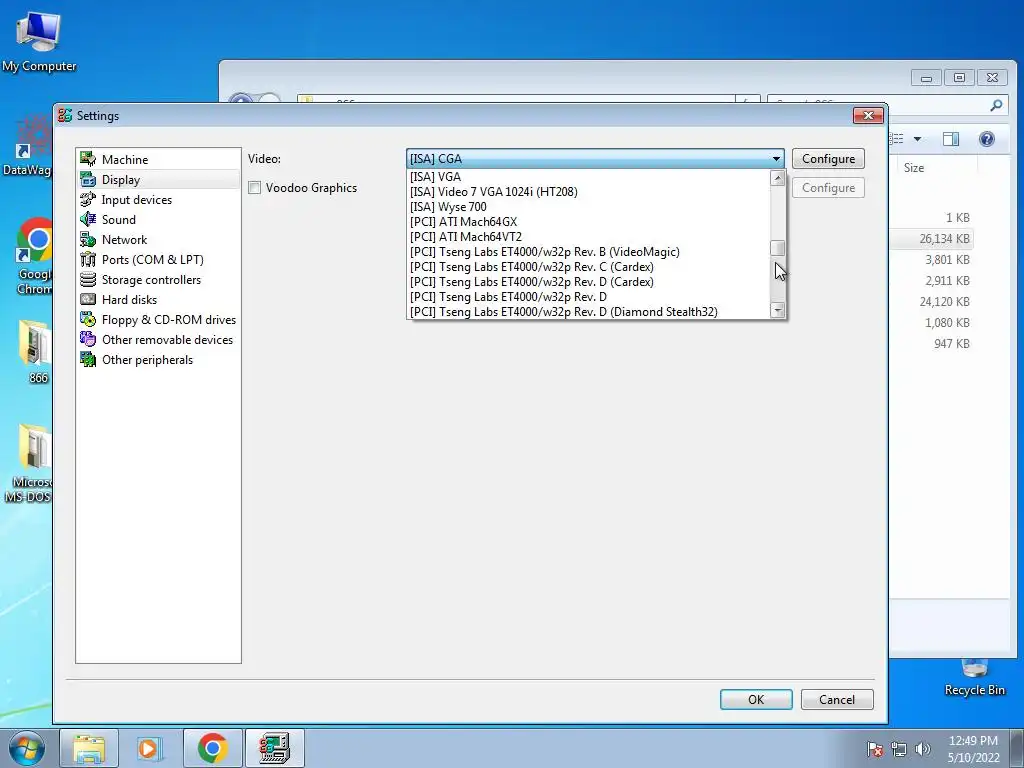Image resolution: width=1024 pixels, height=768 pixels.
Task: Confirm settings with OK
Action: [x=756, y=699]
